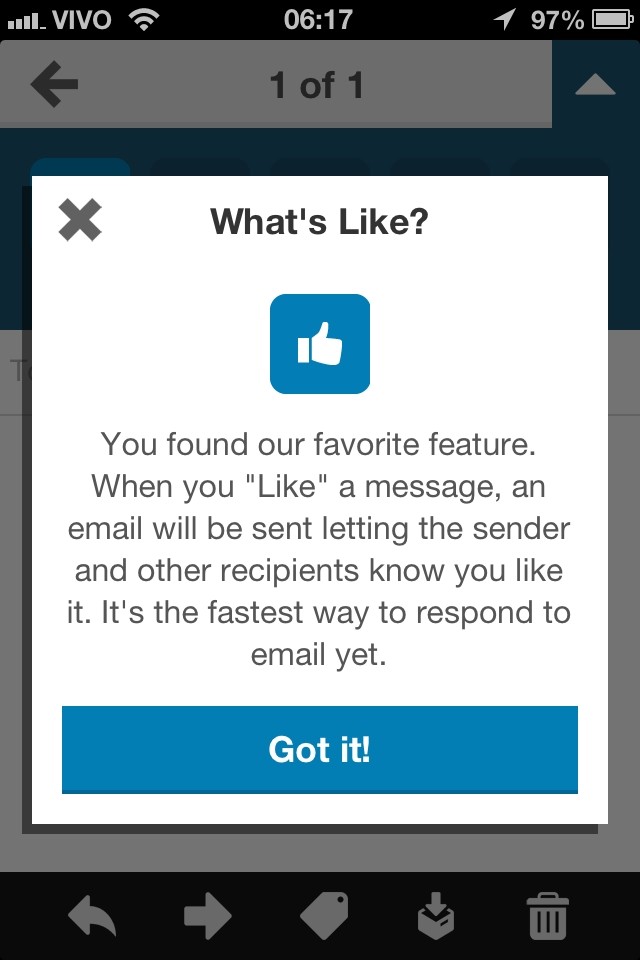
Task: Tap the Wi-Fi icon in status bar
Action: click(x=144, y=20)
